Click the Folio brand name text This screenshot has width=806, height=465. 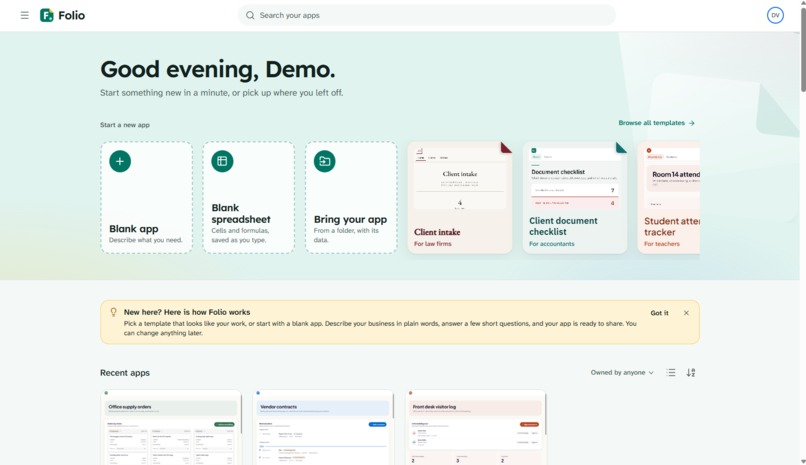click(71, 15)
